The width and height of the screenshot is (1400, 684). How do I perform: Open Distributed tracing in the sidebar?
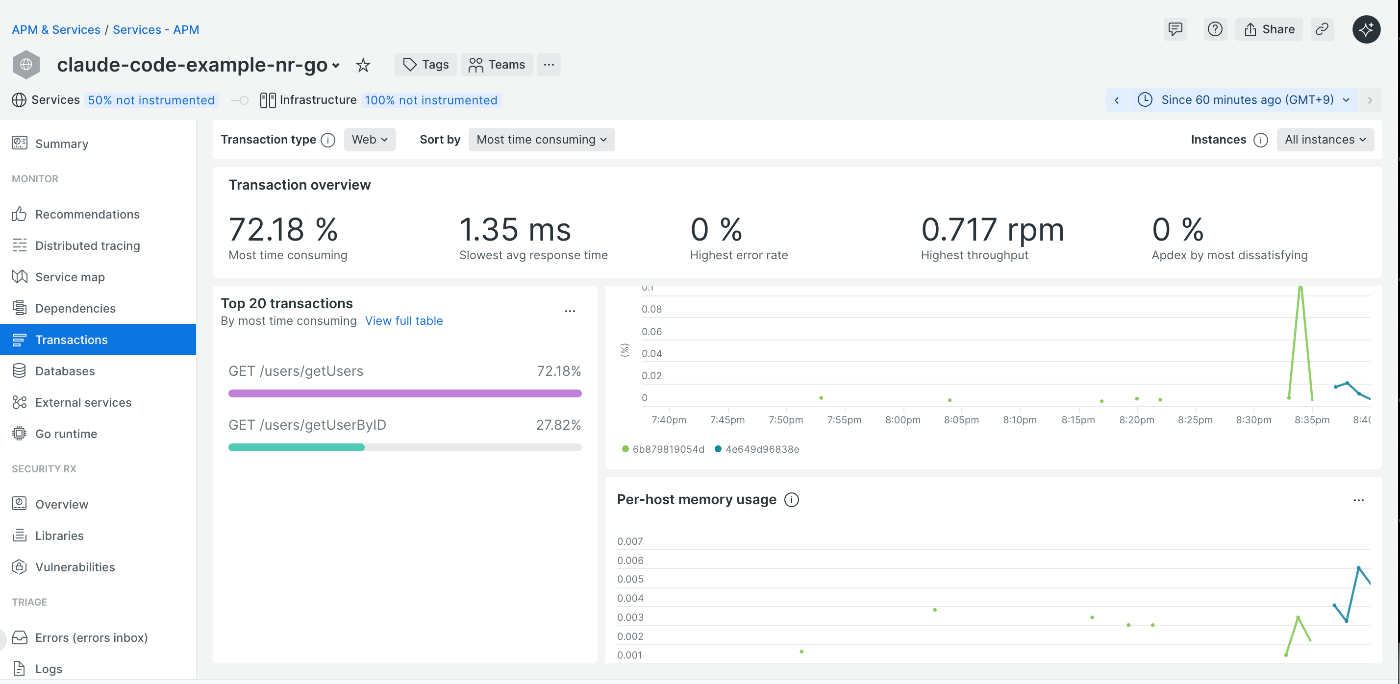pos(98,246)
